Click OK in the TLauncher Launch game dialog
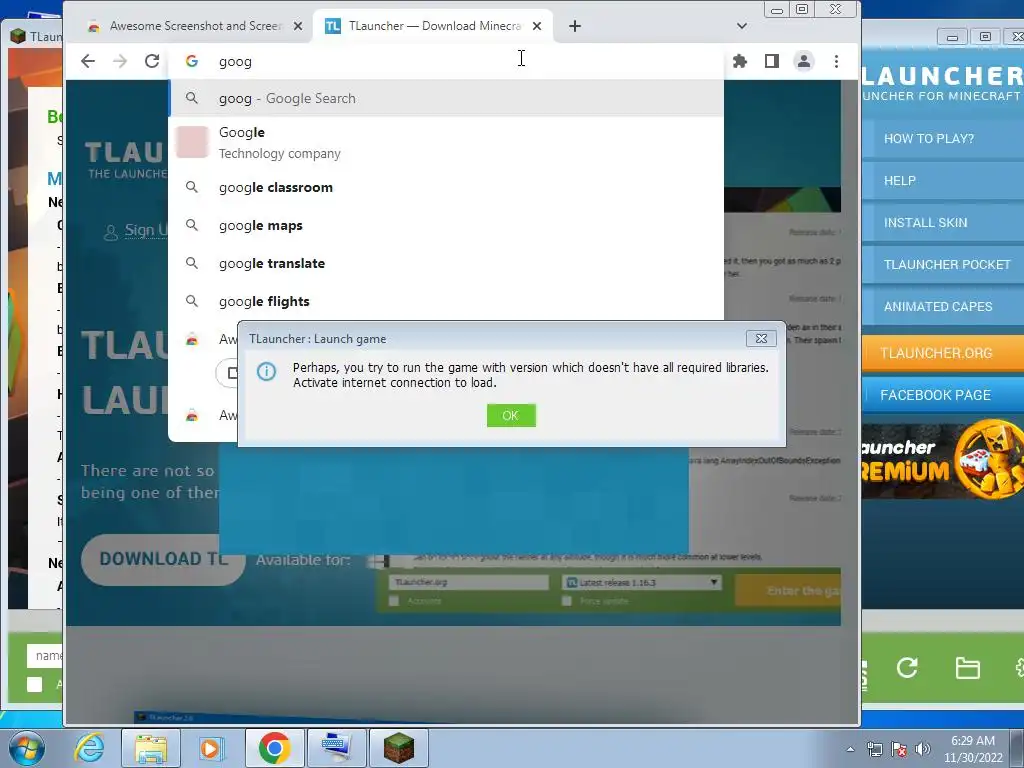Image resolution: width=1024 pixels, height=768 pixels. [x=511, y=415]
